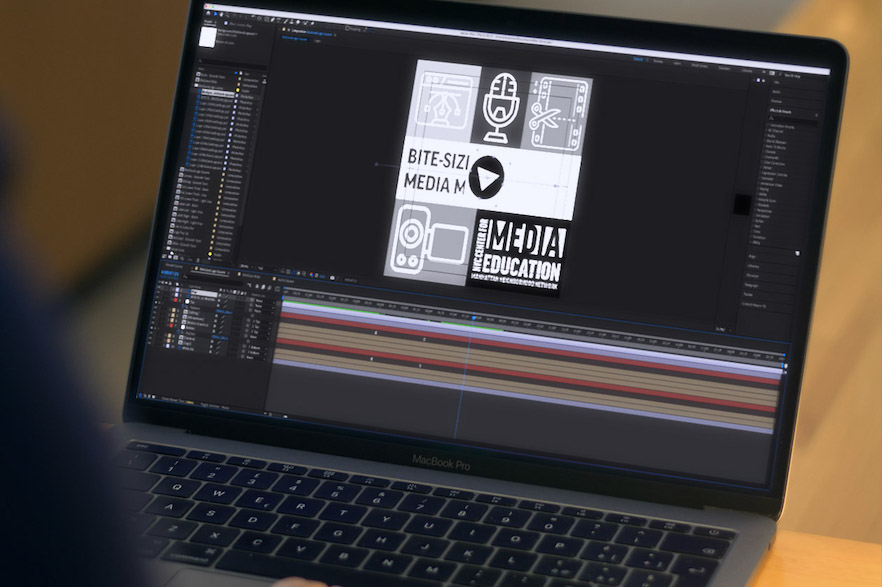This screenshot has height=587, width=882.
Task: Click the play button overlay on composition
Action: (487, 177)
